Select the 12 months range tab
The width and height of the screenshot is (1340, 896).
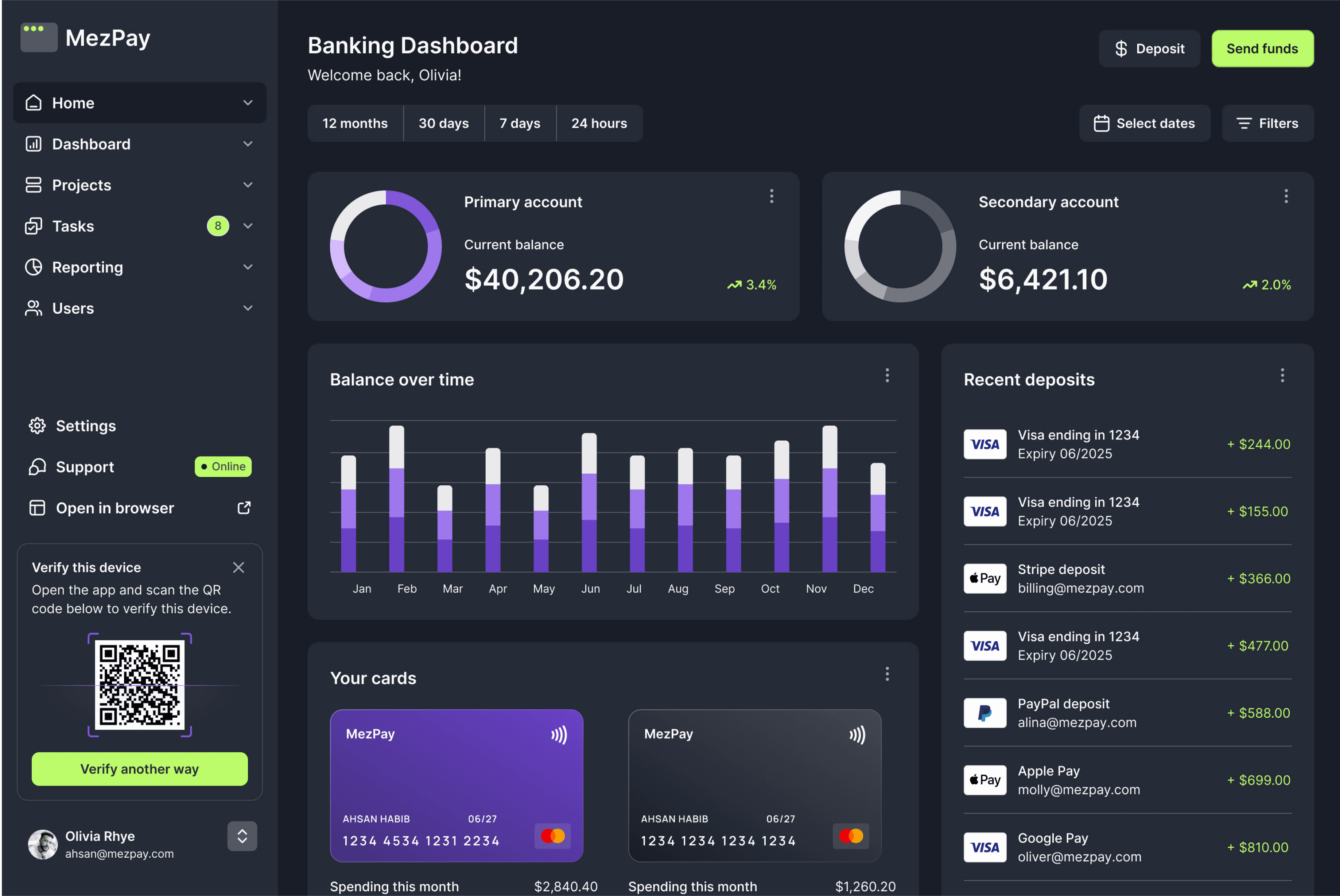(355, 123)
